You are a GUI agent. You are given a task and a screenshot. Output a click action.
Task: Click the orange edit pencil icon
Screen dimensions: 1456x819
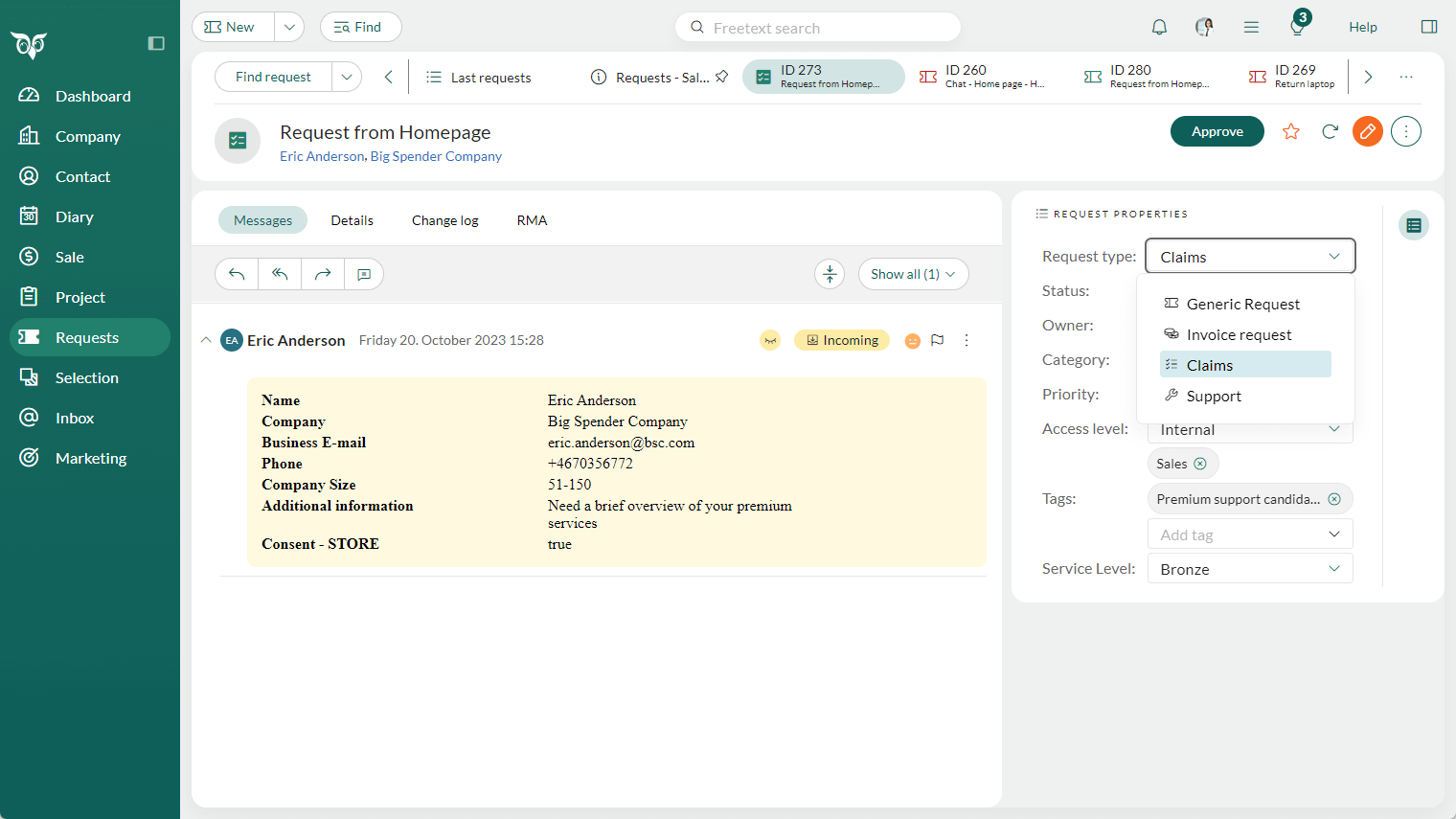(1367, 131)
